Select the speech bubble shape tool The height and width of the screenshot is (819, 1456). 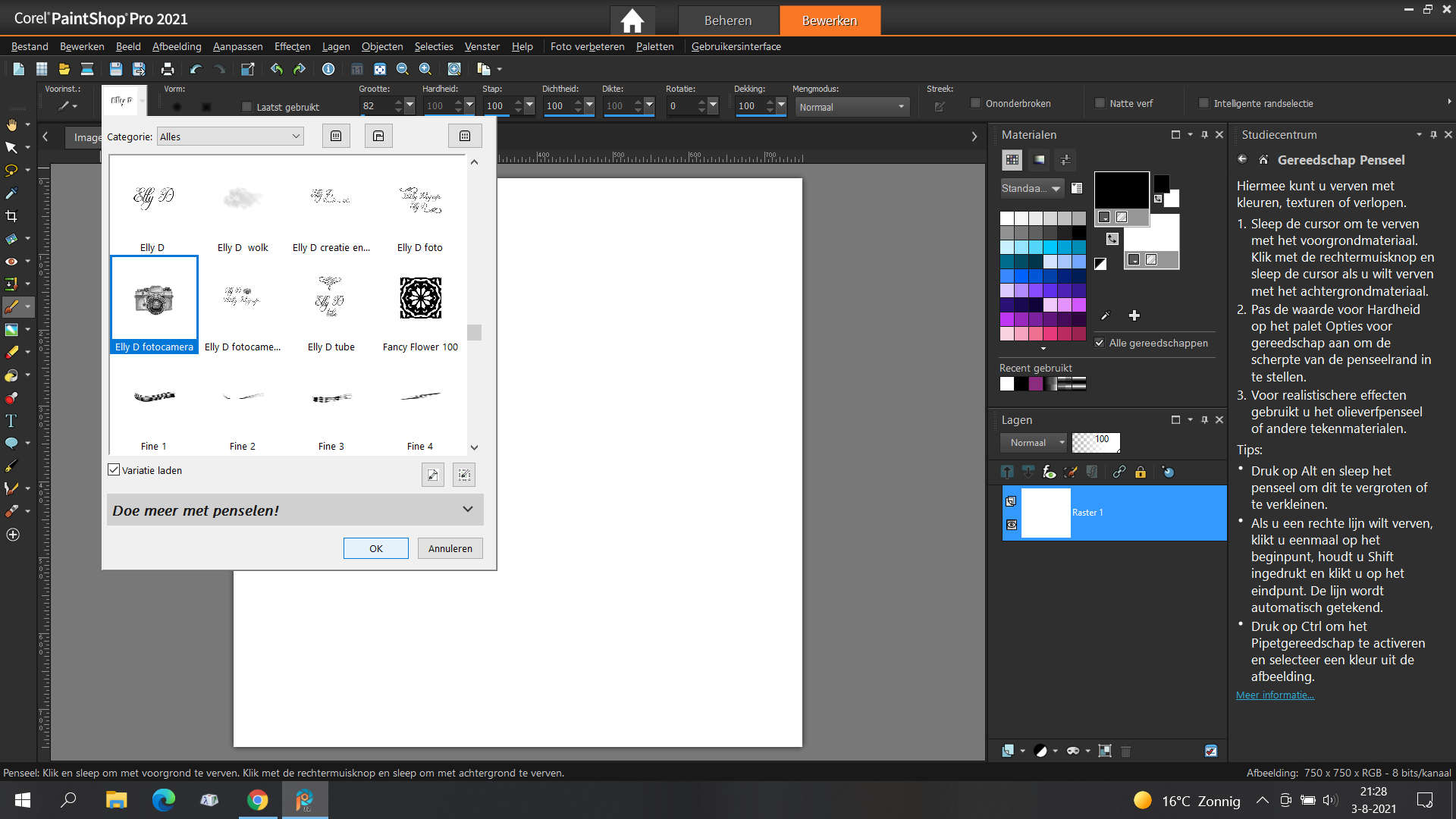click(11, 443)
